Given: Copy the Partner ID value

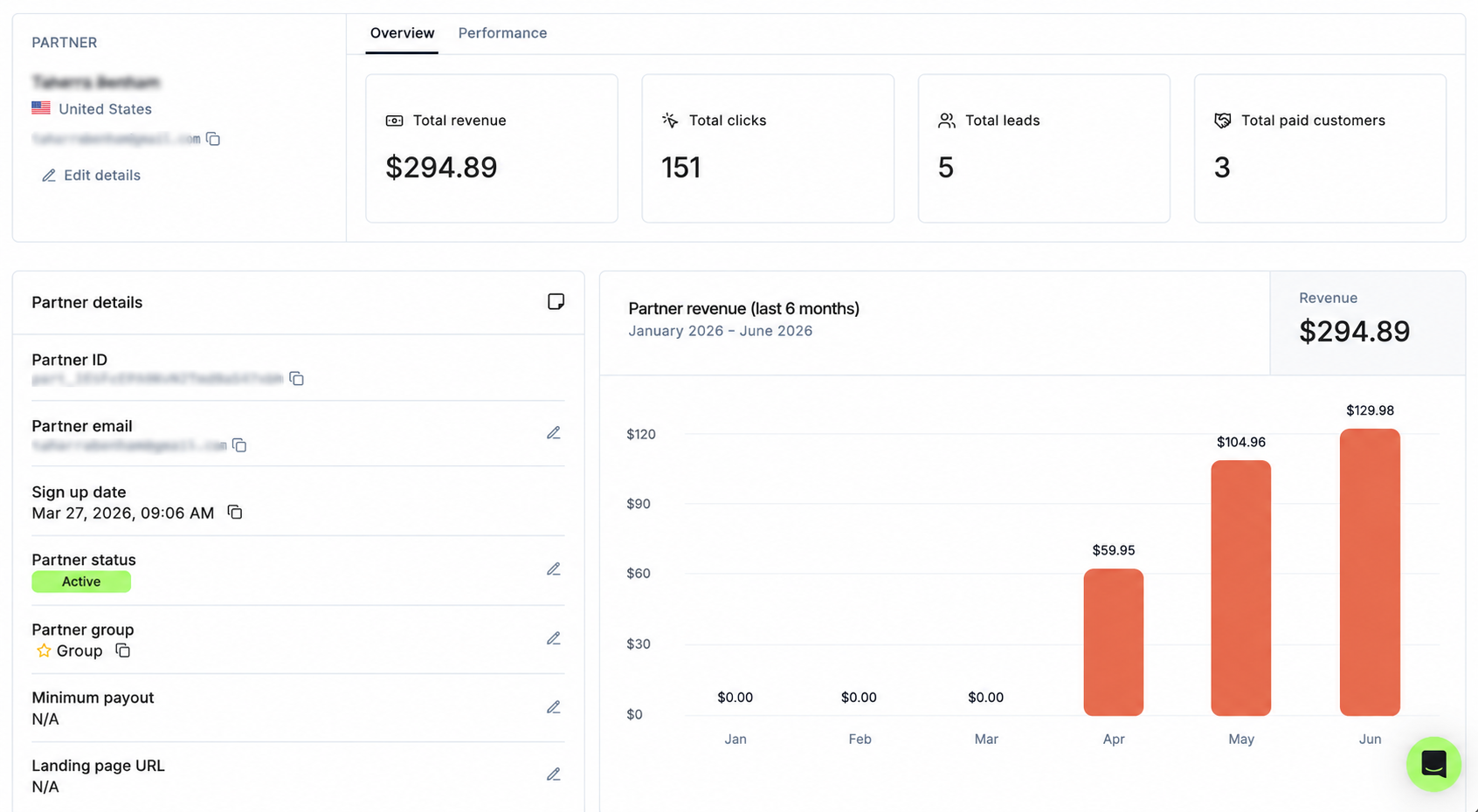Looking at the screenshot, I should click(x=297, y=378).
